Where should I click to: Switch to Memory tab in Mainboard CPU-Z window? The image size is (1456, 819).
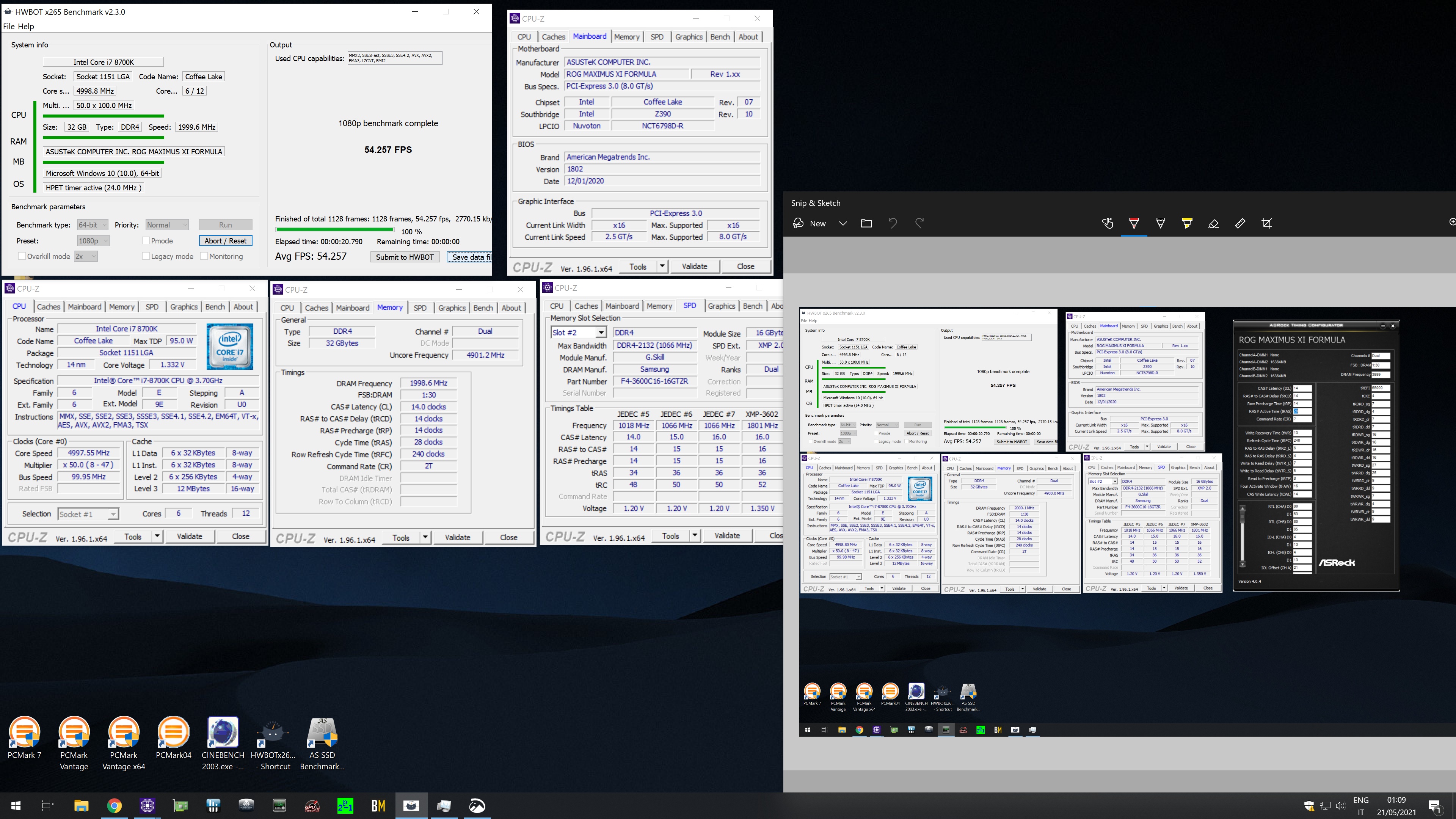(x=627, y=37)
